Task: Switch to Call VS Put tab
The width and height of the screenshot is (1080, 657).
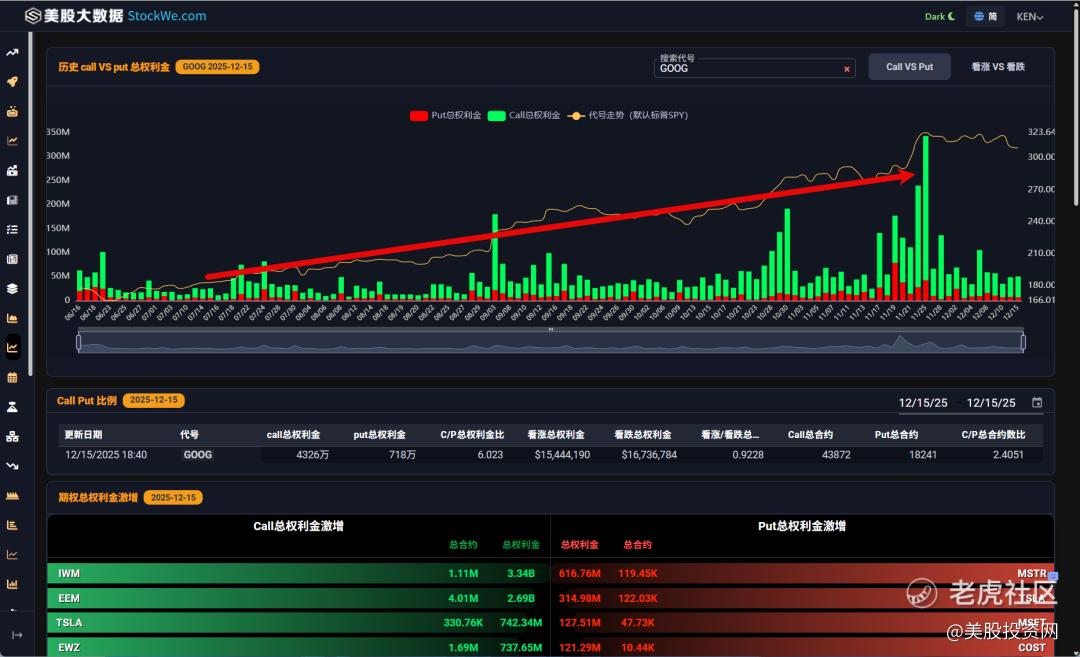Action: (x=909, y=67)
